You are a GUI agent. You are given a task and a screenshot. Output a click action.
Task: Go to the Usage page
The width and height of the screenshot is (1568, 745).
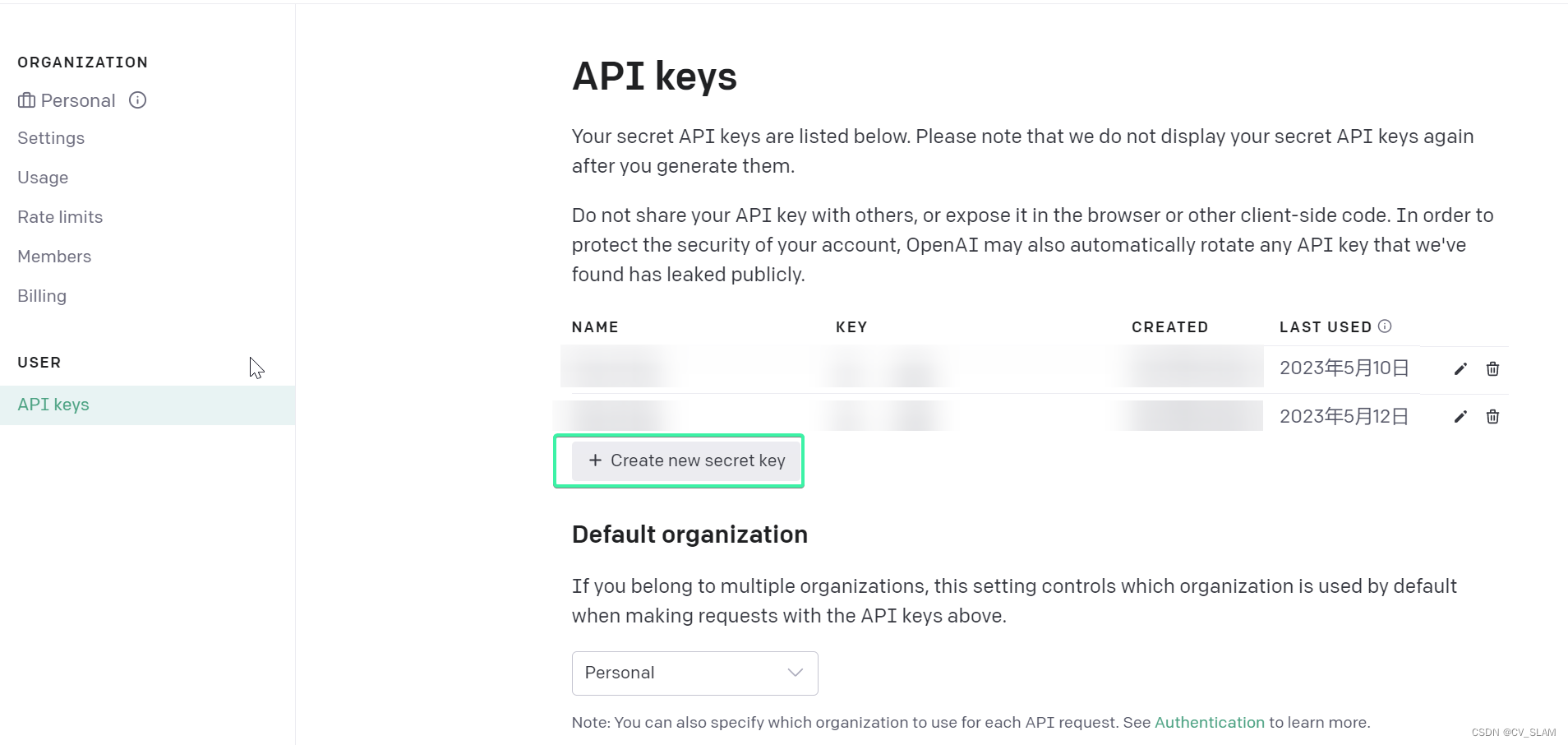[x=43, y=178]
